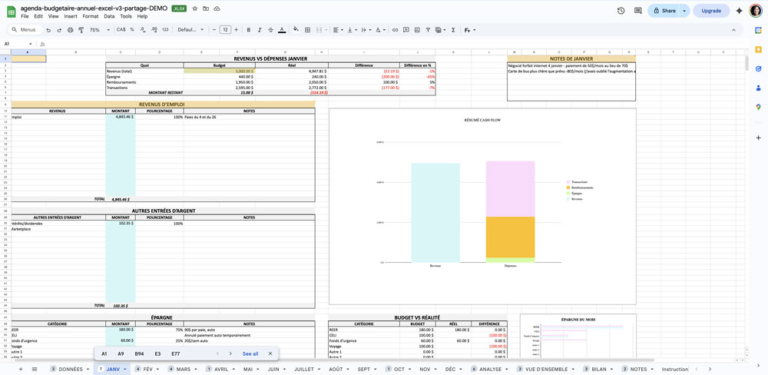
Task: Collapse the toolbar with the chevron
Action: [733, 30]
